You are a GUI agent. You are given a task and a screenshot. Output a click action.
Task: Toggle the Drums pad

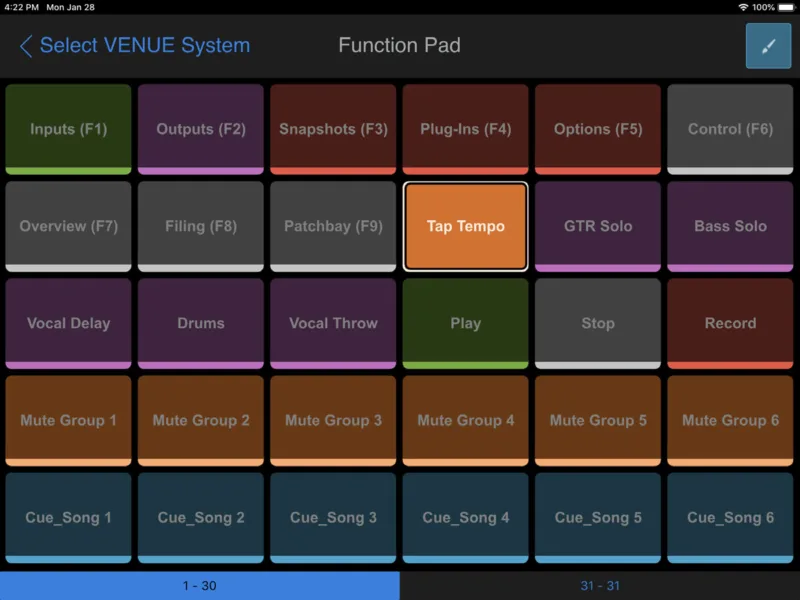pos(201,323)
